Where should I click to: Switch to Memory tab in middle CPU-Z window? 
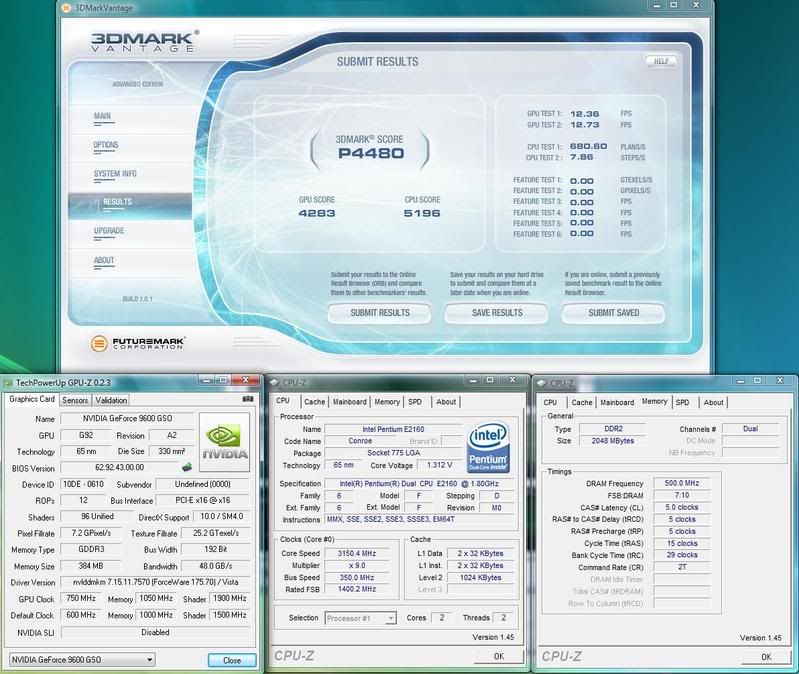pyautogui.click(x=387, y=401)
